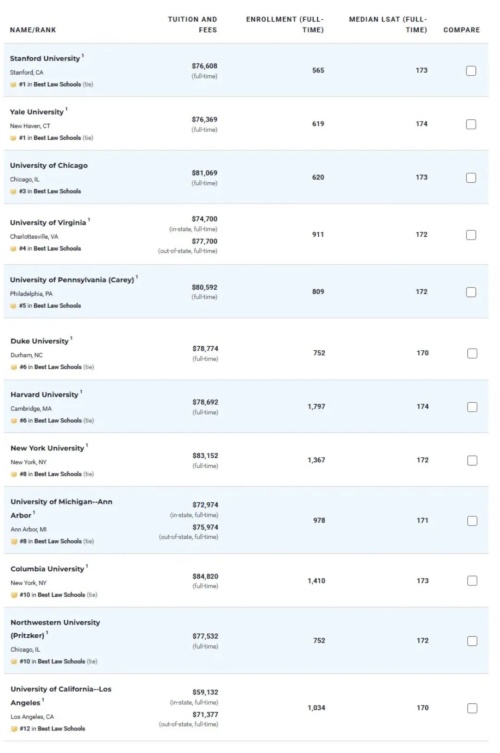
Task: Check the compare box for Stanford University
Action: [x=471, y=71]
